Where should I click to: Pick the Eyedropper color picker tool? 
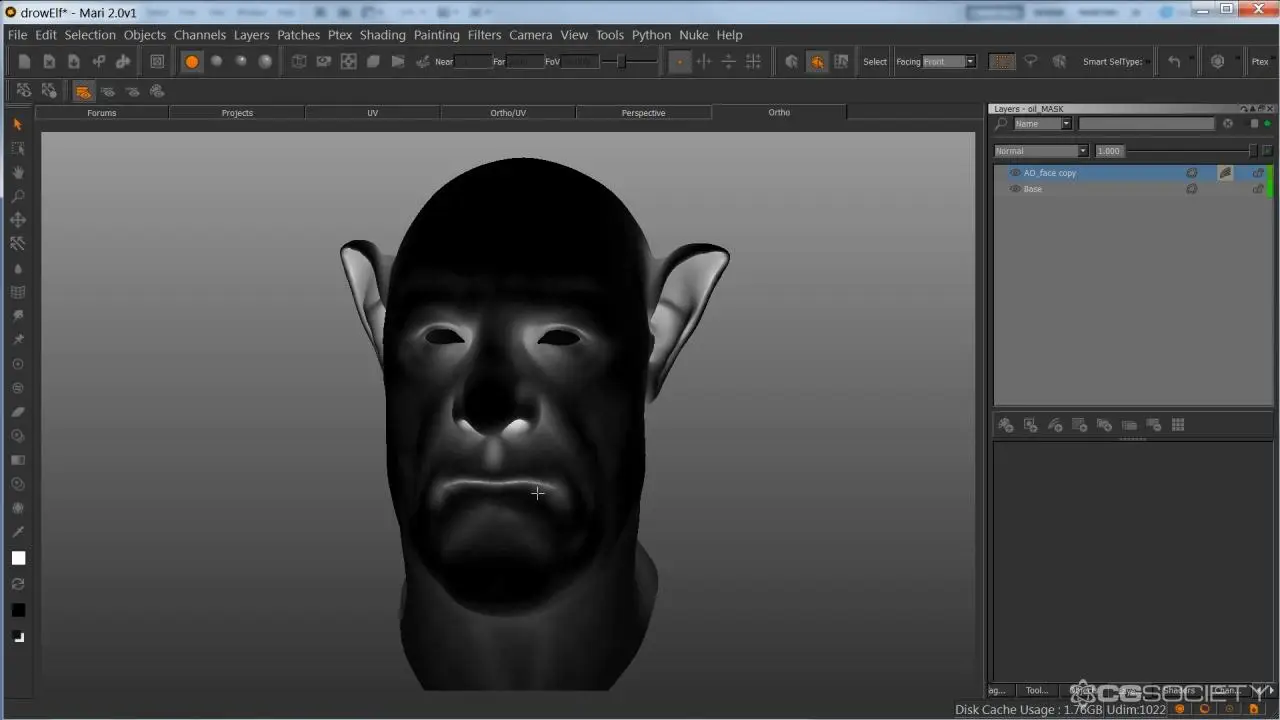tap(18, 532)
